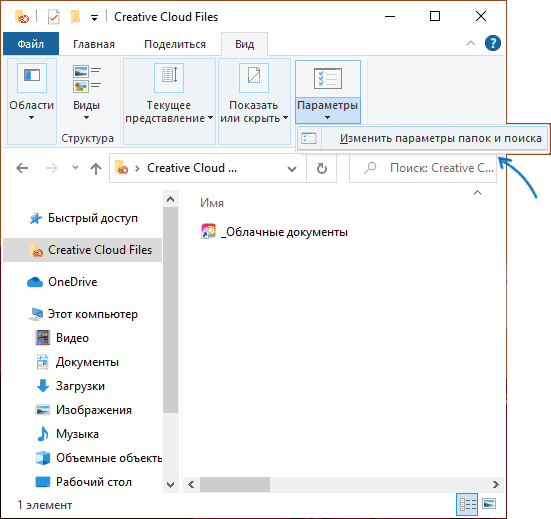Go up one level with up arrow
This screenshot has height=519, width=551.
click(96, 168)
